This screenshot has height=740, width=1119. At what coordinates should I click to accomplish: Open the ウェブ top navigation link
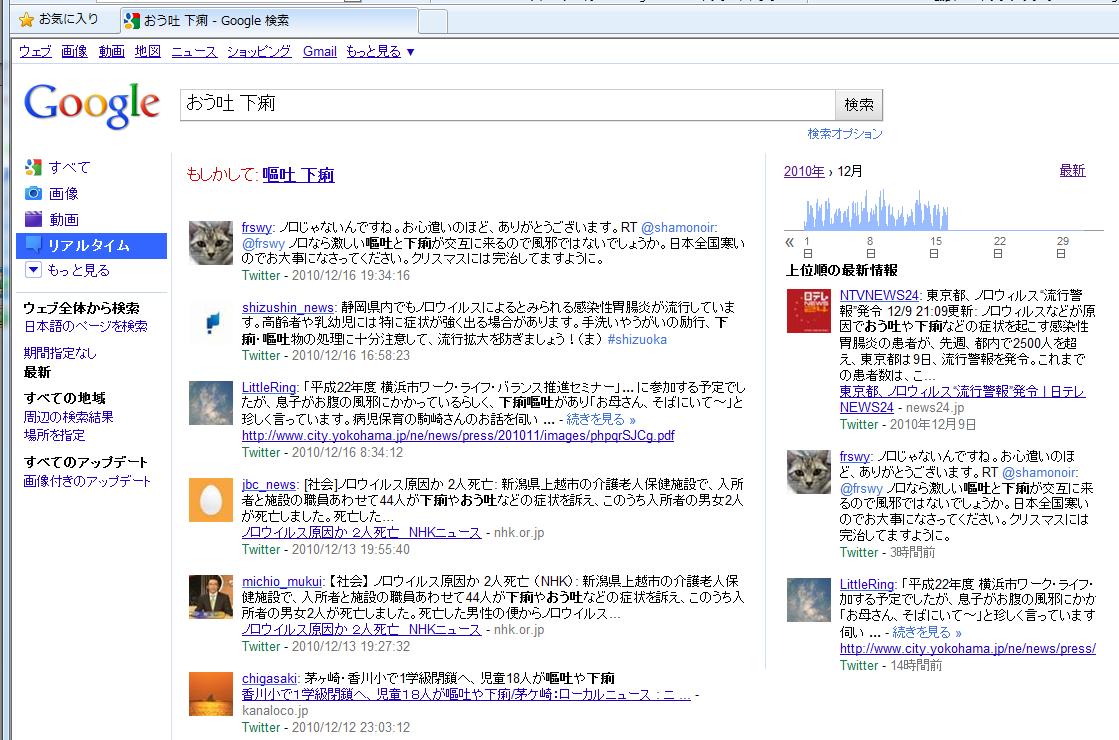(35, 51)
